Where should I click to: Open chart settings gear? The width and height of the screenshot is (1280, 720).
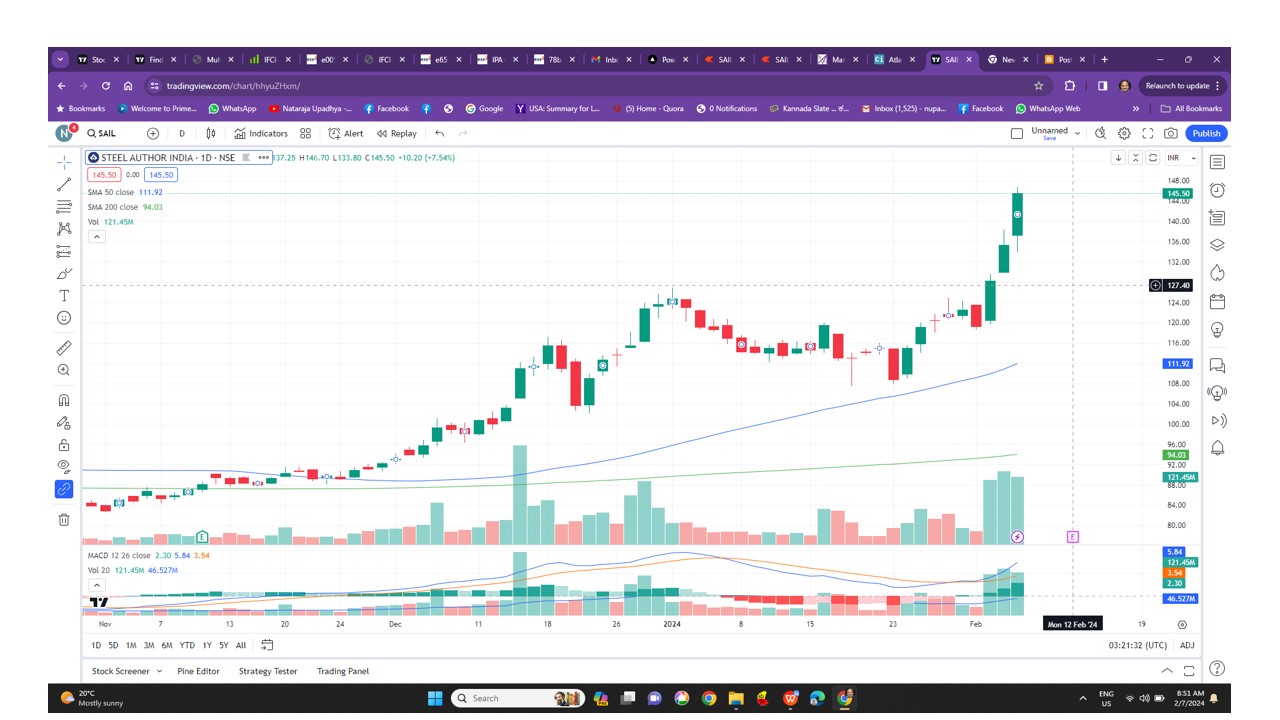(x=1124, y=133)
